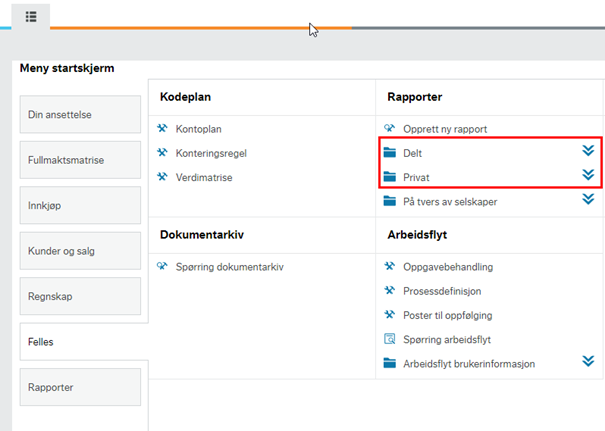The height and width of the screenshot is (431, 605).
Task: Expand the Delt folder chevron
Action: click(x=588, y=150)
